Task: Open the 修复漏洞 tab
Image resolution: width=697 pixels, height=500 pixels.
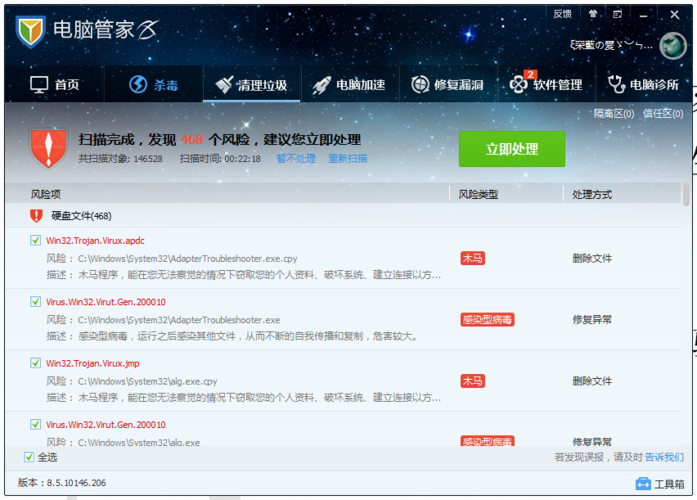Action: 448,84
